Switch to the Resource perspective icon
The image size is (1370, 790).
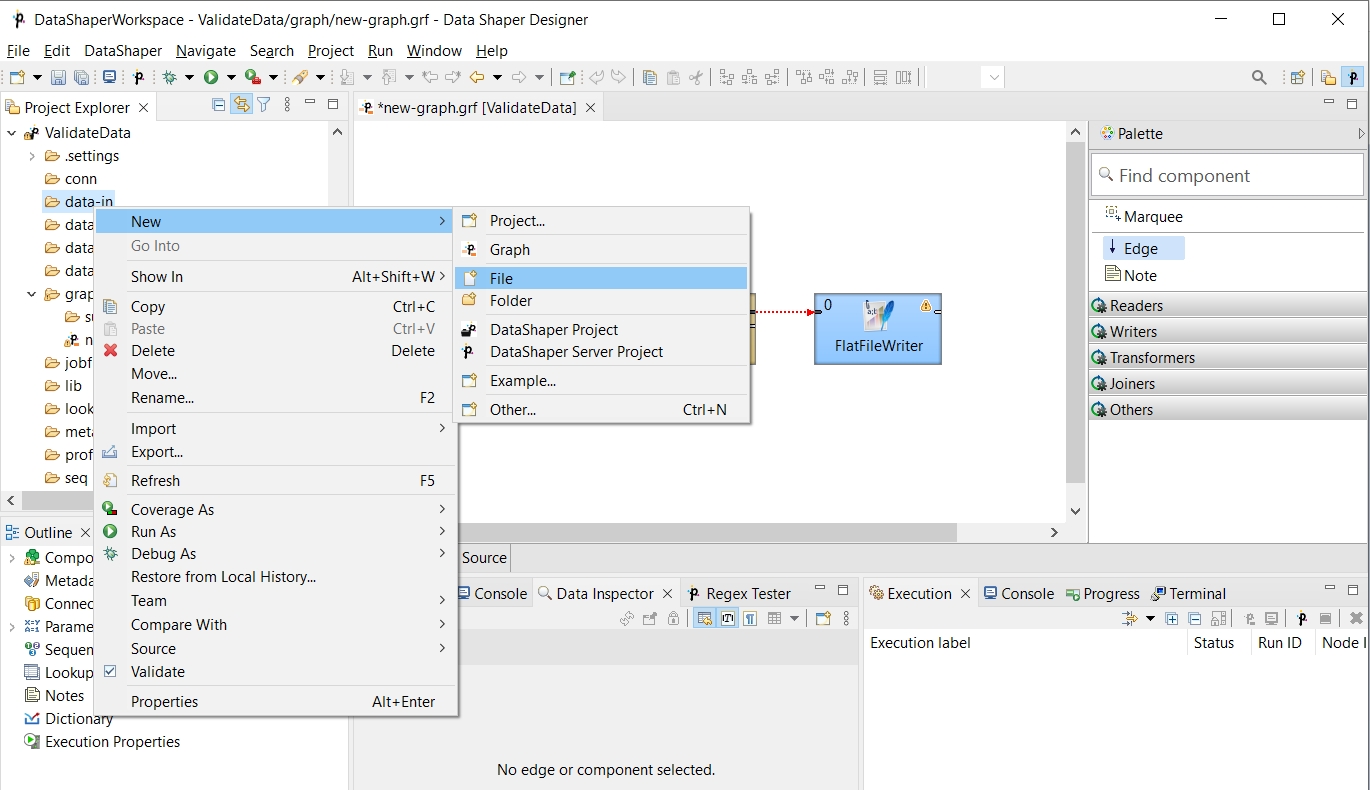(x=1328, y=77)
